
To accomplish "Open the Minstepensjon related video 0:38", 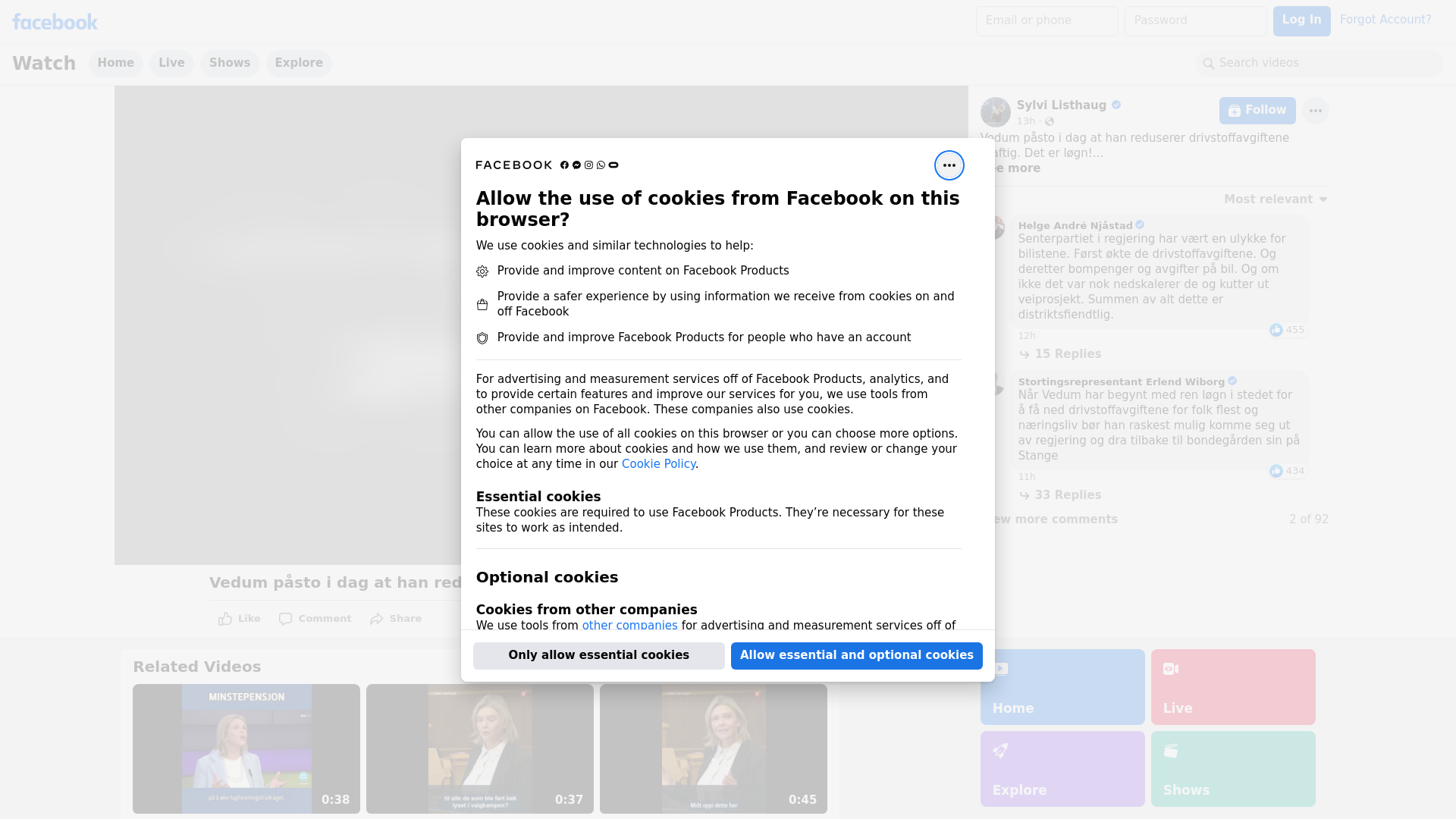I will (x=246, y=748).
